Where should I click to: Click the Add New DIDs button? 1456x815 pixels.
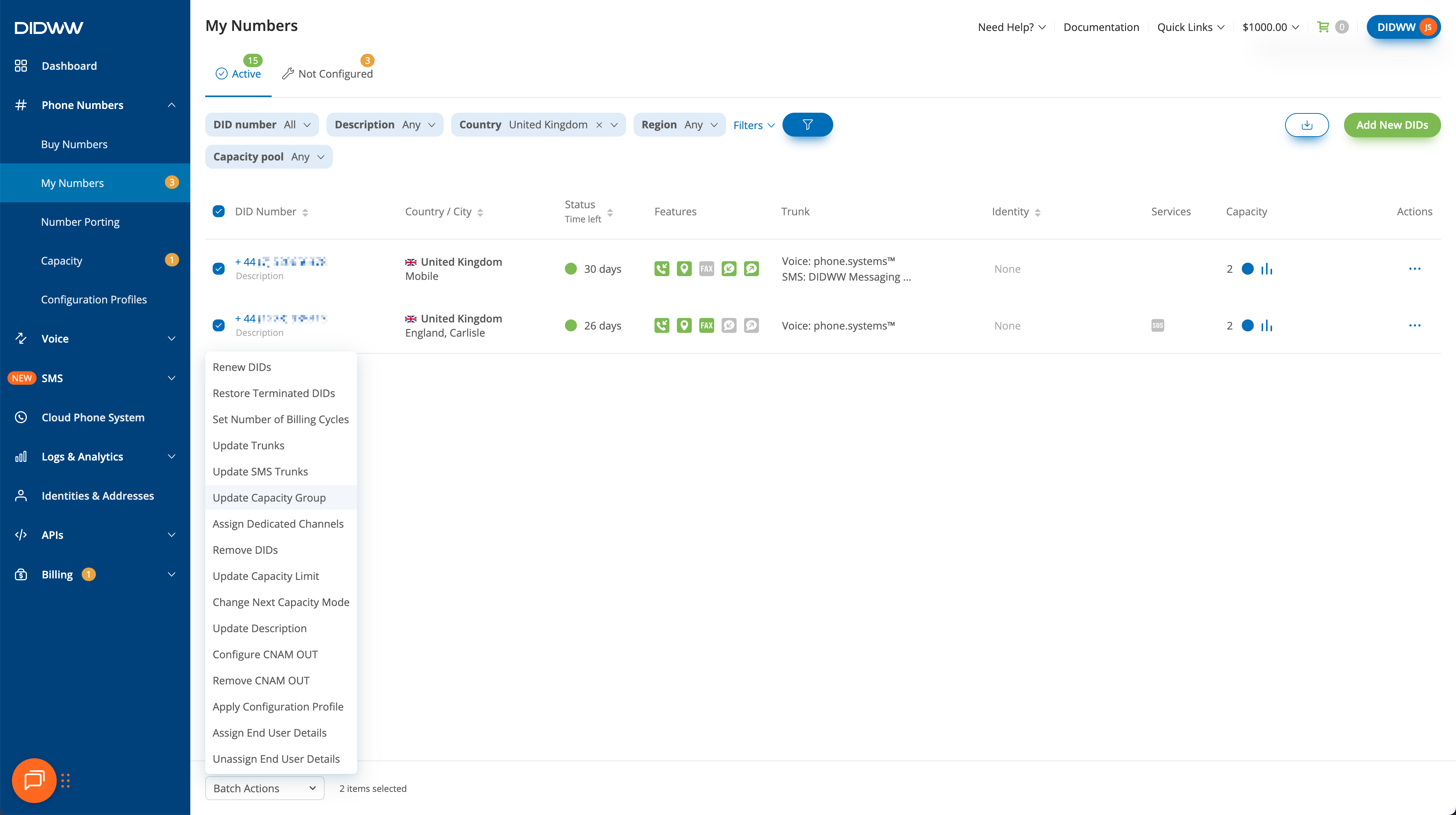(x=1392, y=125)
